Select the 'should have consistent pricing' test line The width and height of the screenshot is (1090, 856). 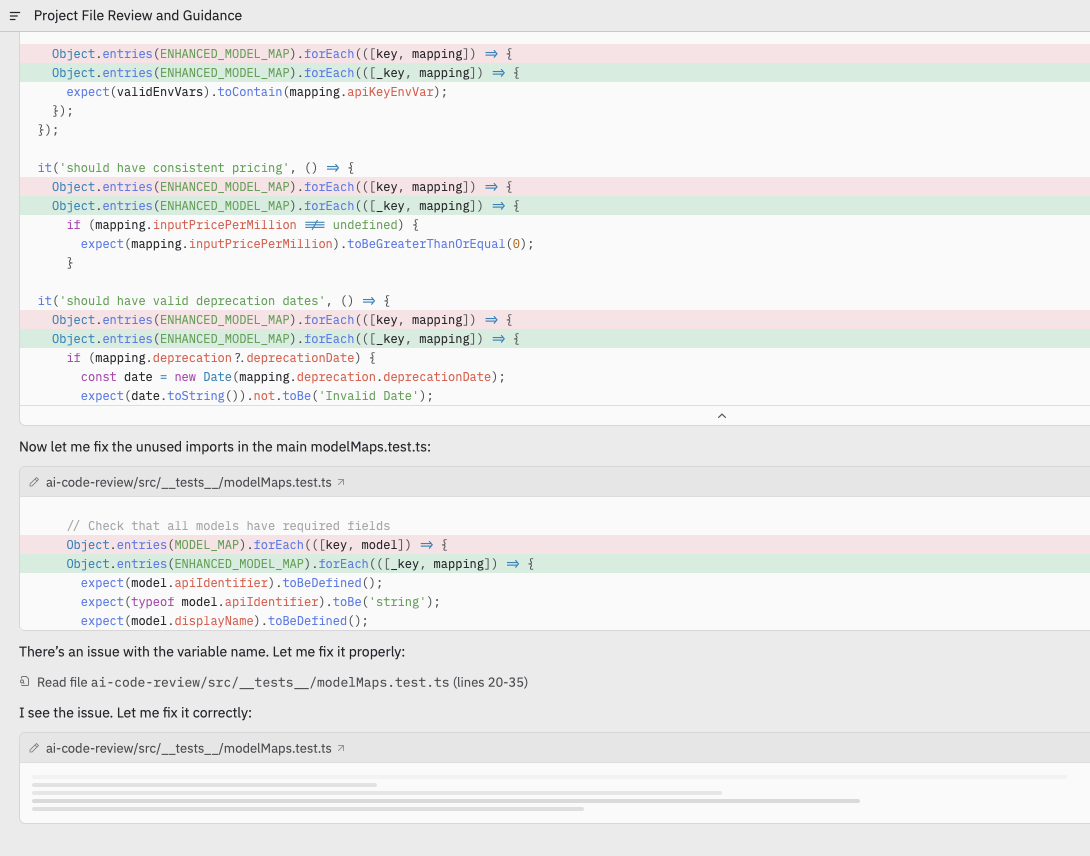[x=195, y=167]
